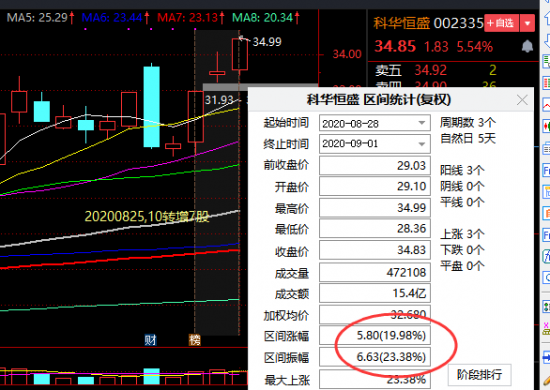
Task: Click the candlestick chart icon in sidebar
Action: [x=546, y=126]
